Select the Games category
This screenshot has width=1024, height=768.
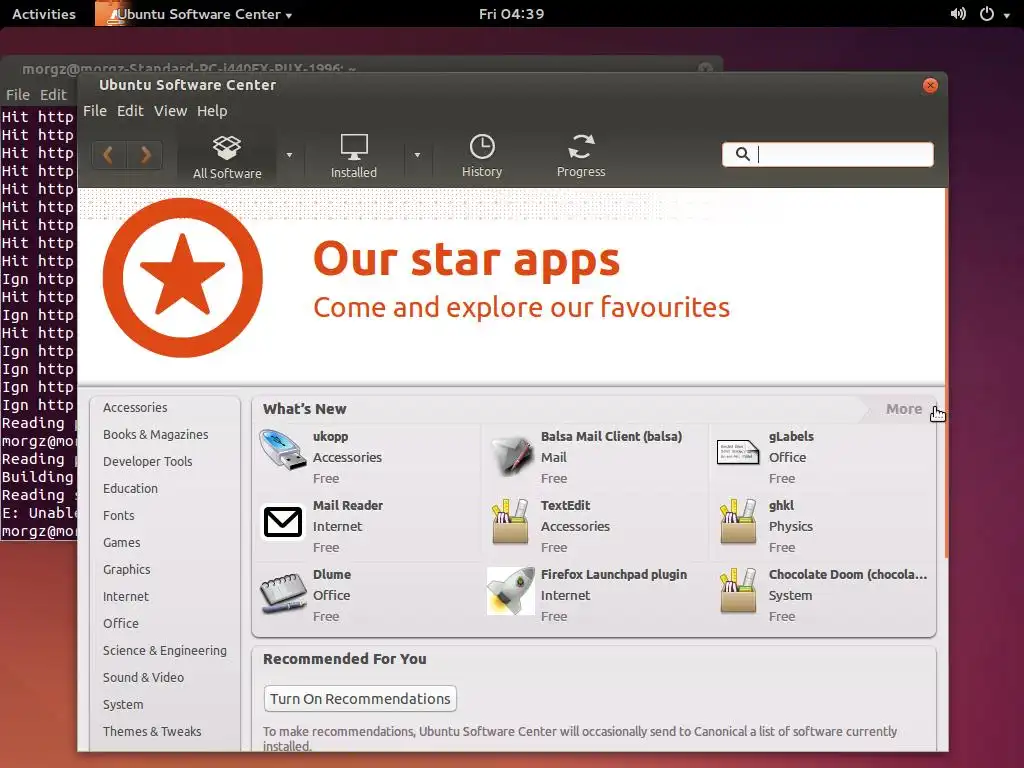[x=121, y=542]
